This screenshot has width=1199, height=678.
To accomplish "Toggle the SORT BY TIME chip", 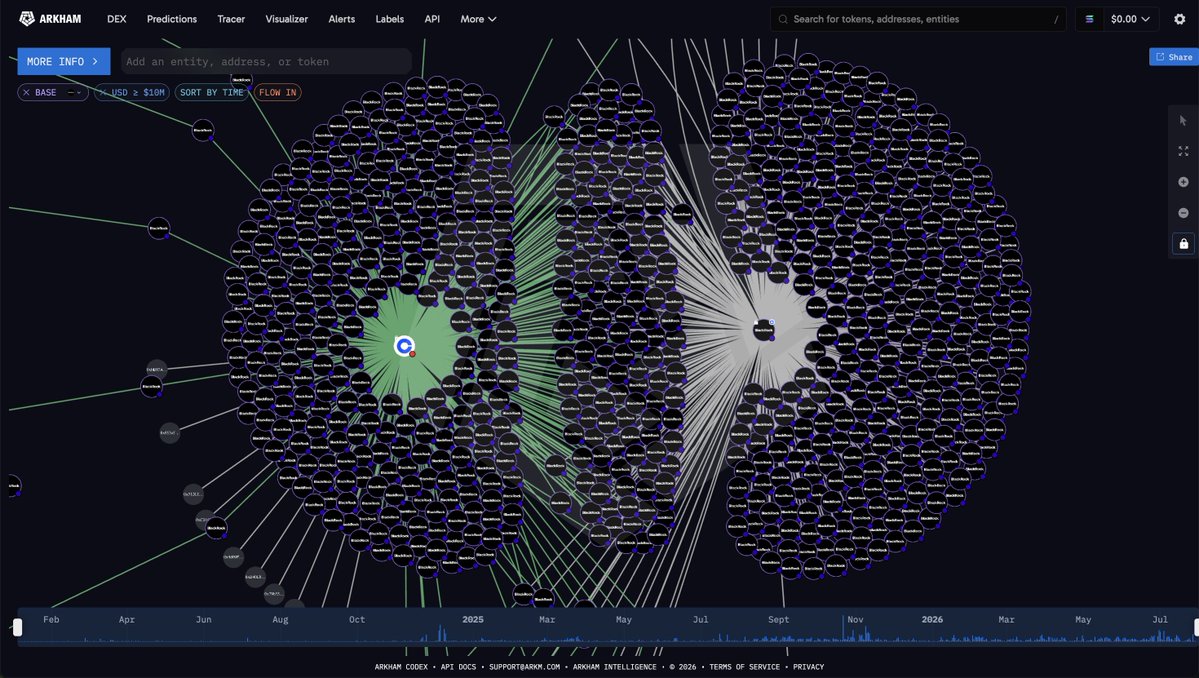I will click(211, 92).
